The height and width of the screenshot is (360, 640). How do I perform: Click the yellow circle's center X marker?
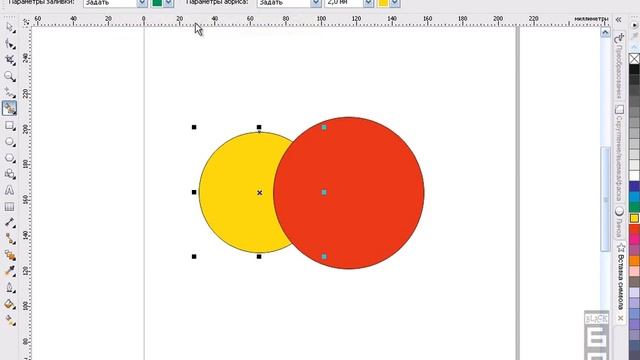tap(260, 193)
